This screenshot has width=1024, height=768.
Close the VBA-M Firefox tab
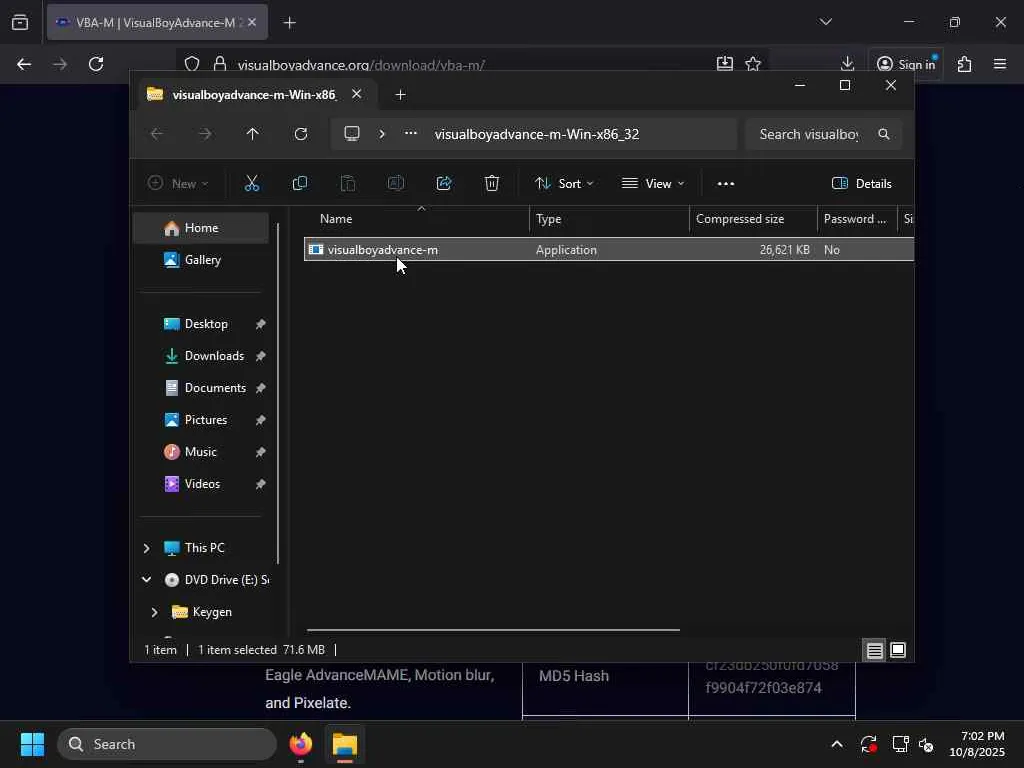tap(252, 22)
